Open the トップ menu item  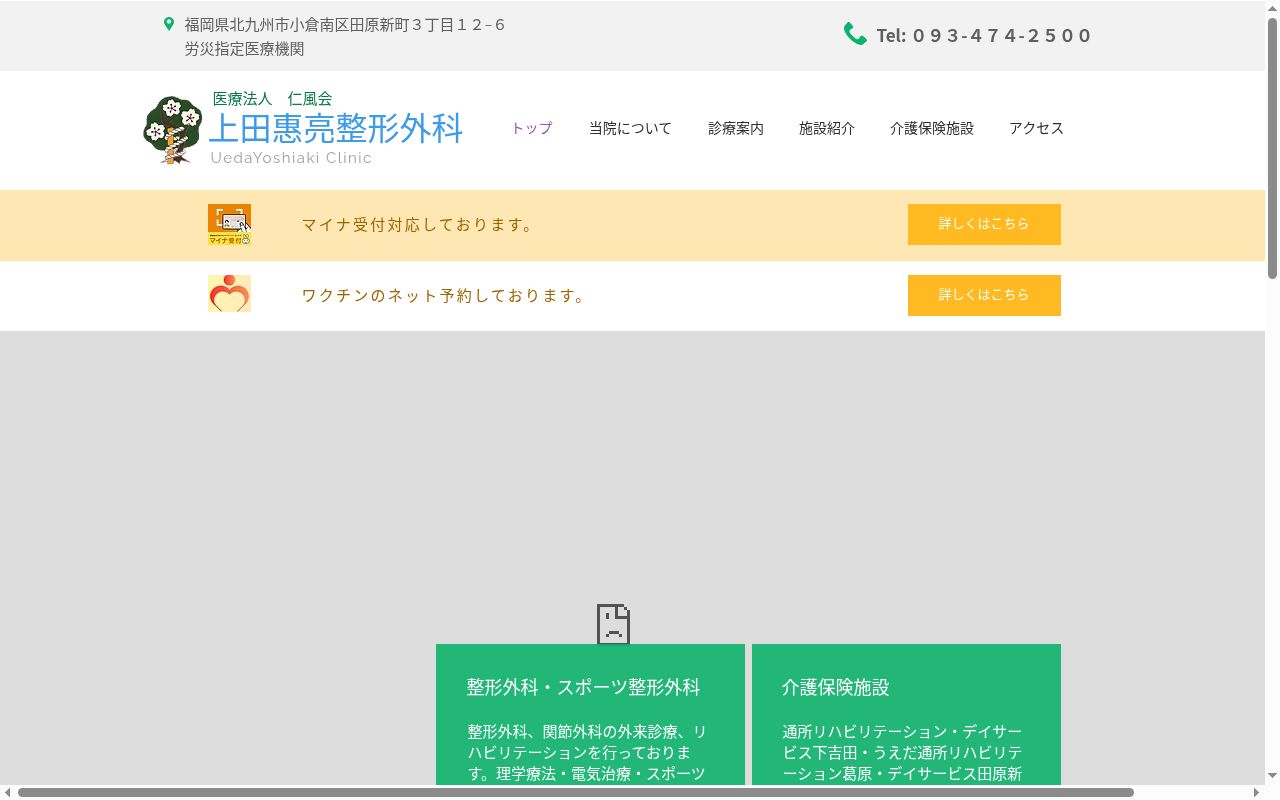click(532, 128)
